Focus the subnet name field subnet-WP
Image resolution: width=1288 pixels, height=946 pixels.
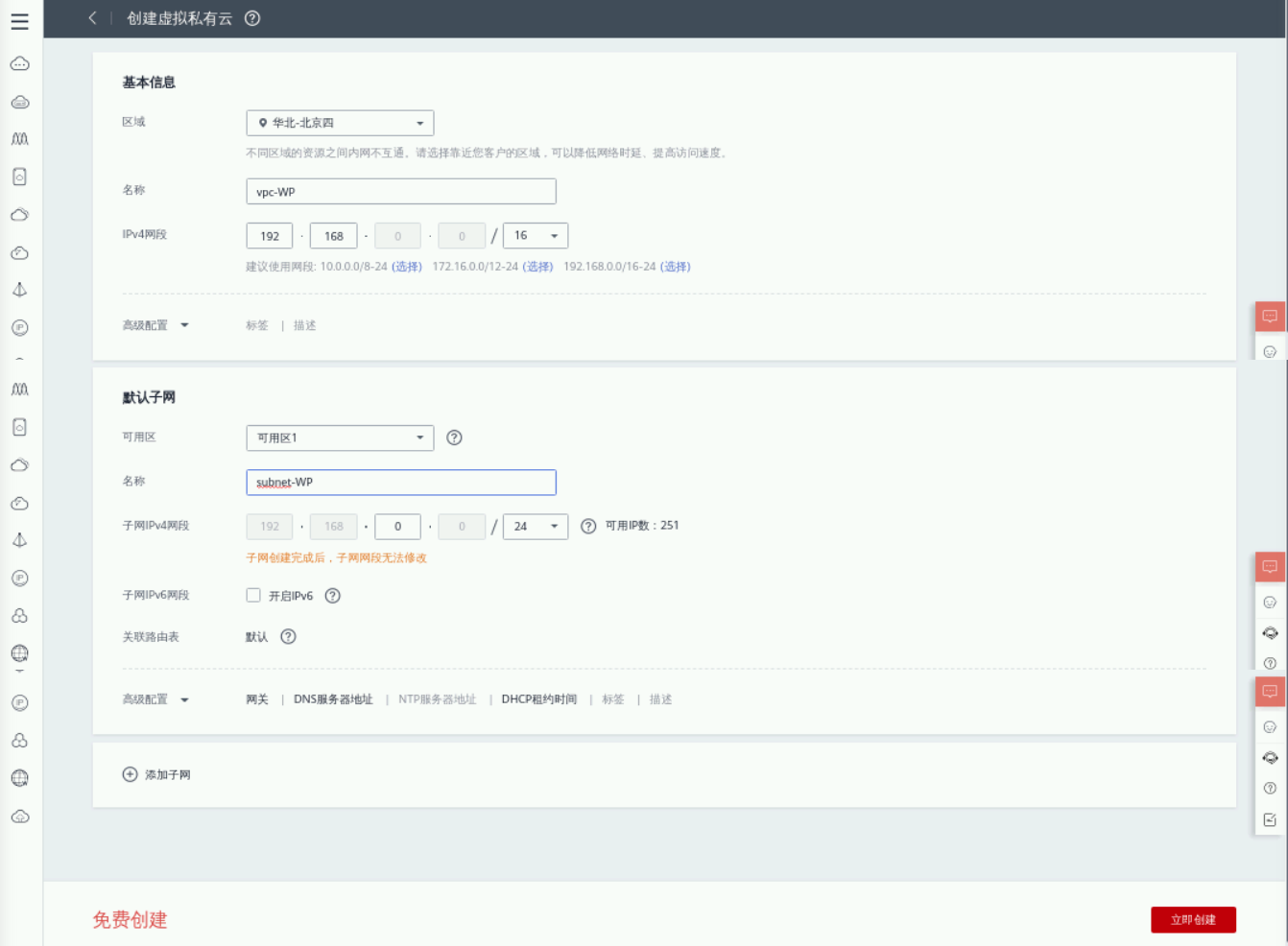point(401,482)
